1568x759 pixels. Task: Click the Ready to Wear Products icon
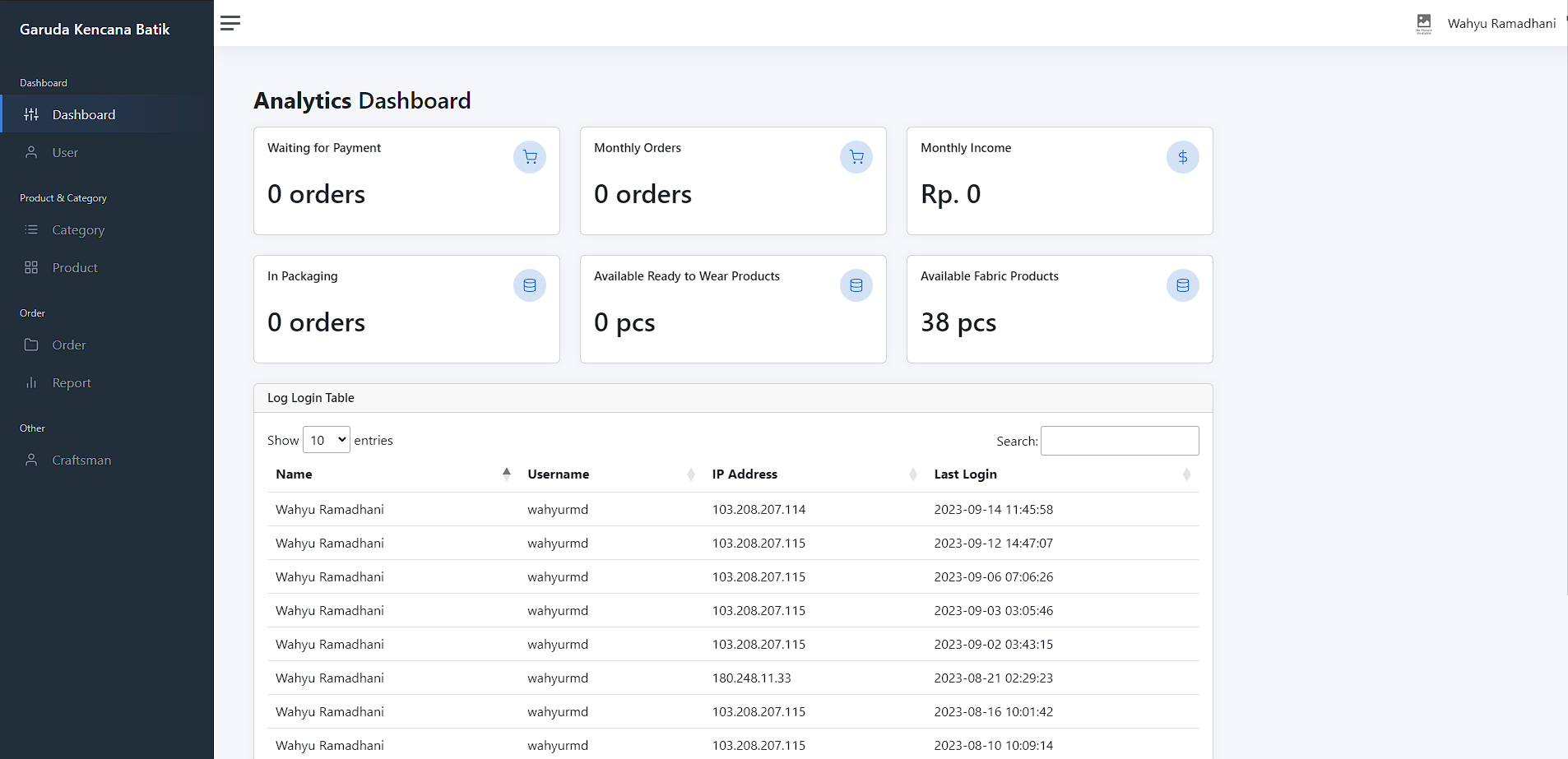point(856,285)
